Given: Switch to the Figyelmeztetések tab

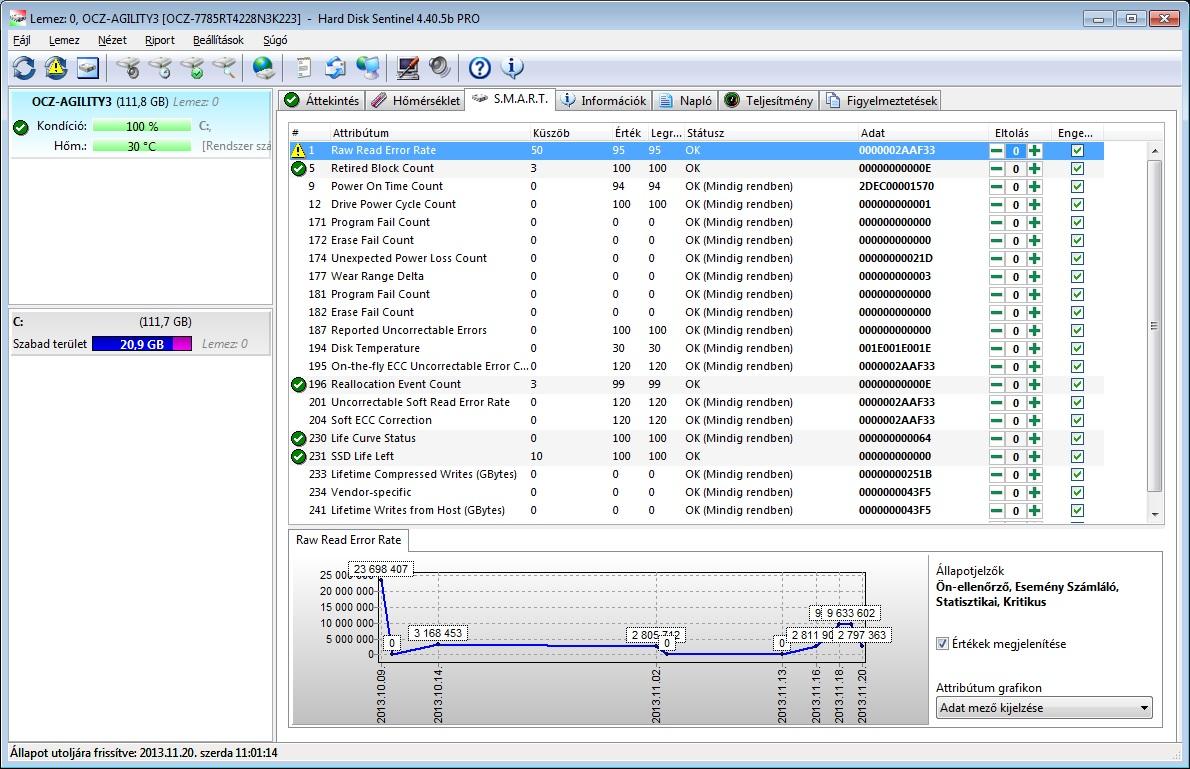Looking at the screenshot, I should (x=881, y=100).
